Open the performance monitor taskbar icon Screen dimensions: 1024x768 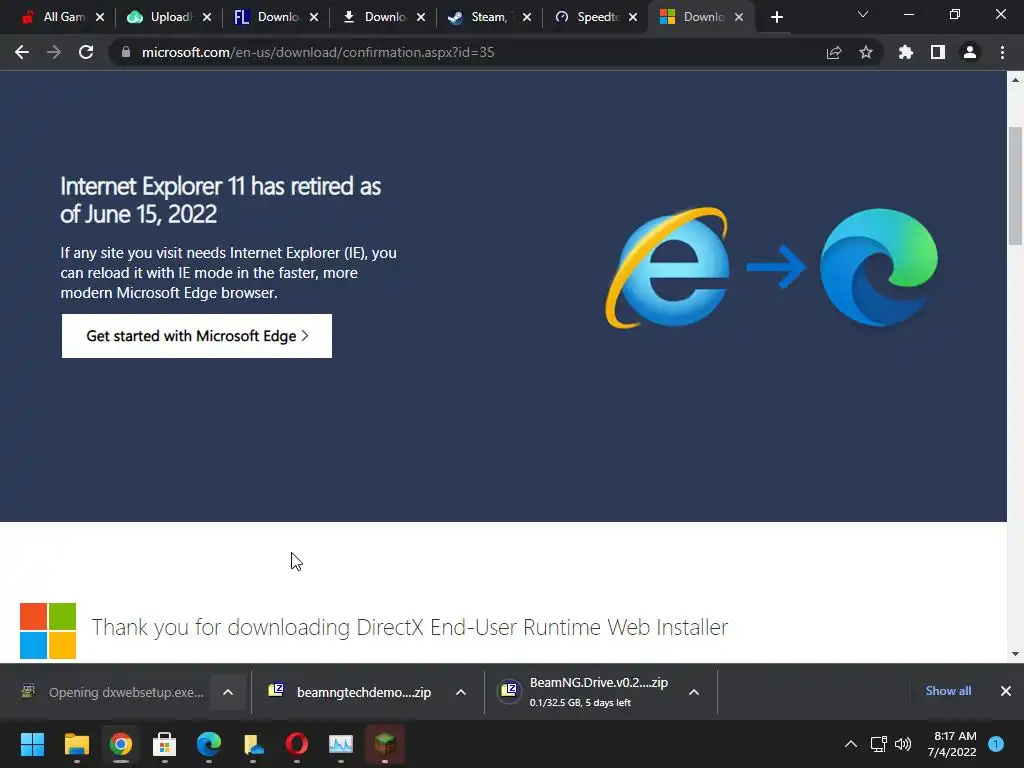tap(340, 744)
